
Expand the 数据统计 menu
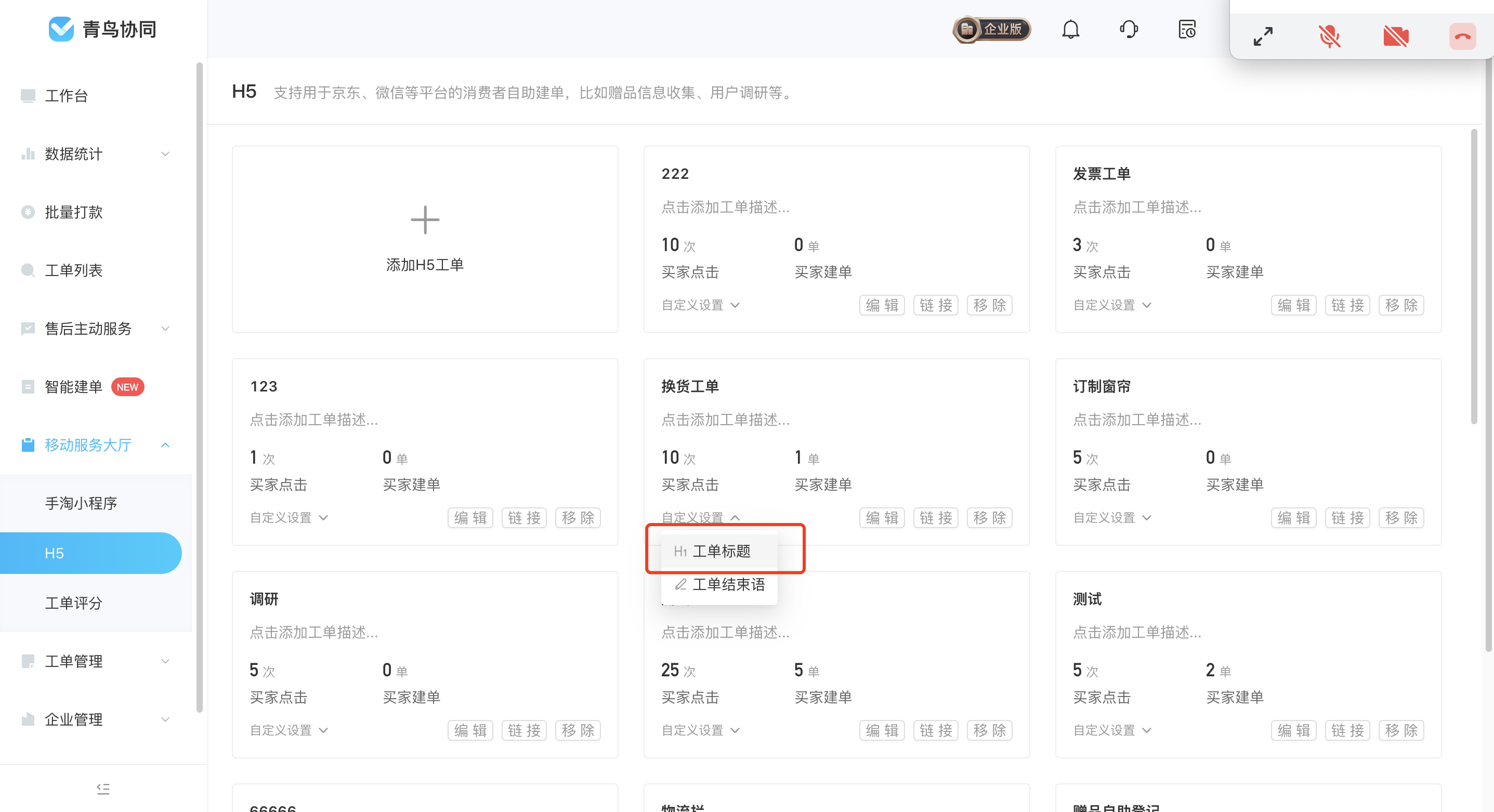[96, 154]
